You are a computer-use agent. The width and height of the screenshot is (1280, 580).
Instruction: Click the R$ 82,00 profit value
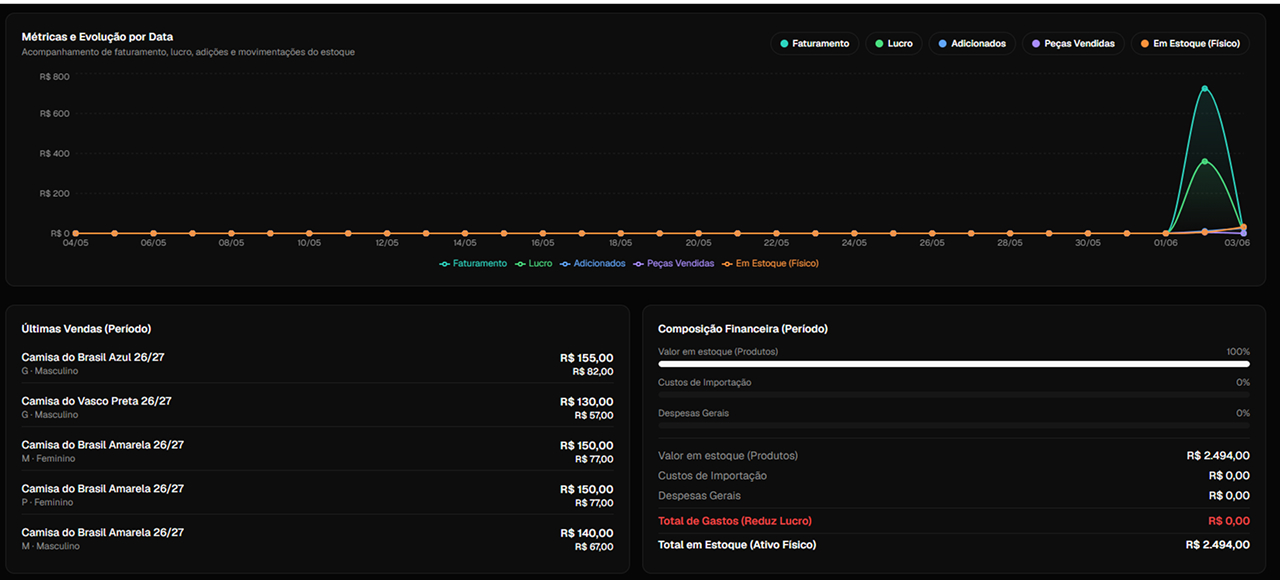click(x=594, y=372)
